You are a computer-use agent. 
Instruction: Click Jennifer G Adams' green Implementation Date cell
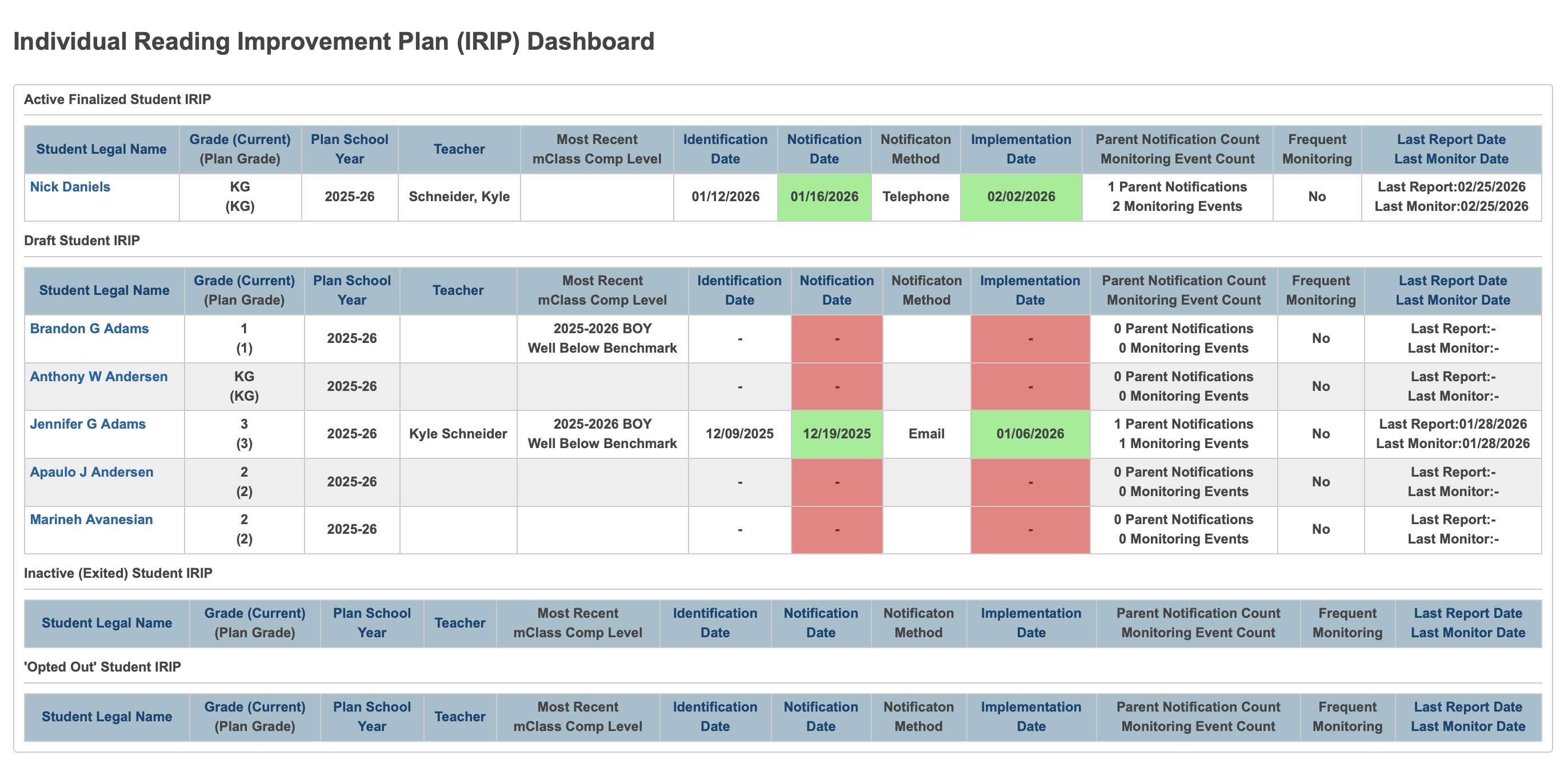coord(1030,433)
